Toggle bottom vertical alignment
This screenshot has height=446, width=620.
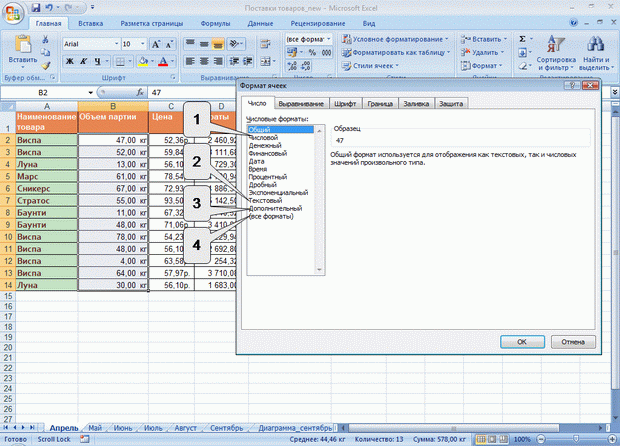pos(218,44)
